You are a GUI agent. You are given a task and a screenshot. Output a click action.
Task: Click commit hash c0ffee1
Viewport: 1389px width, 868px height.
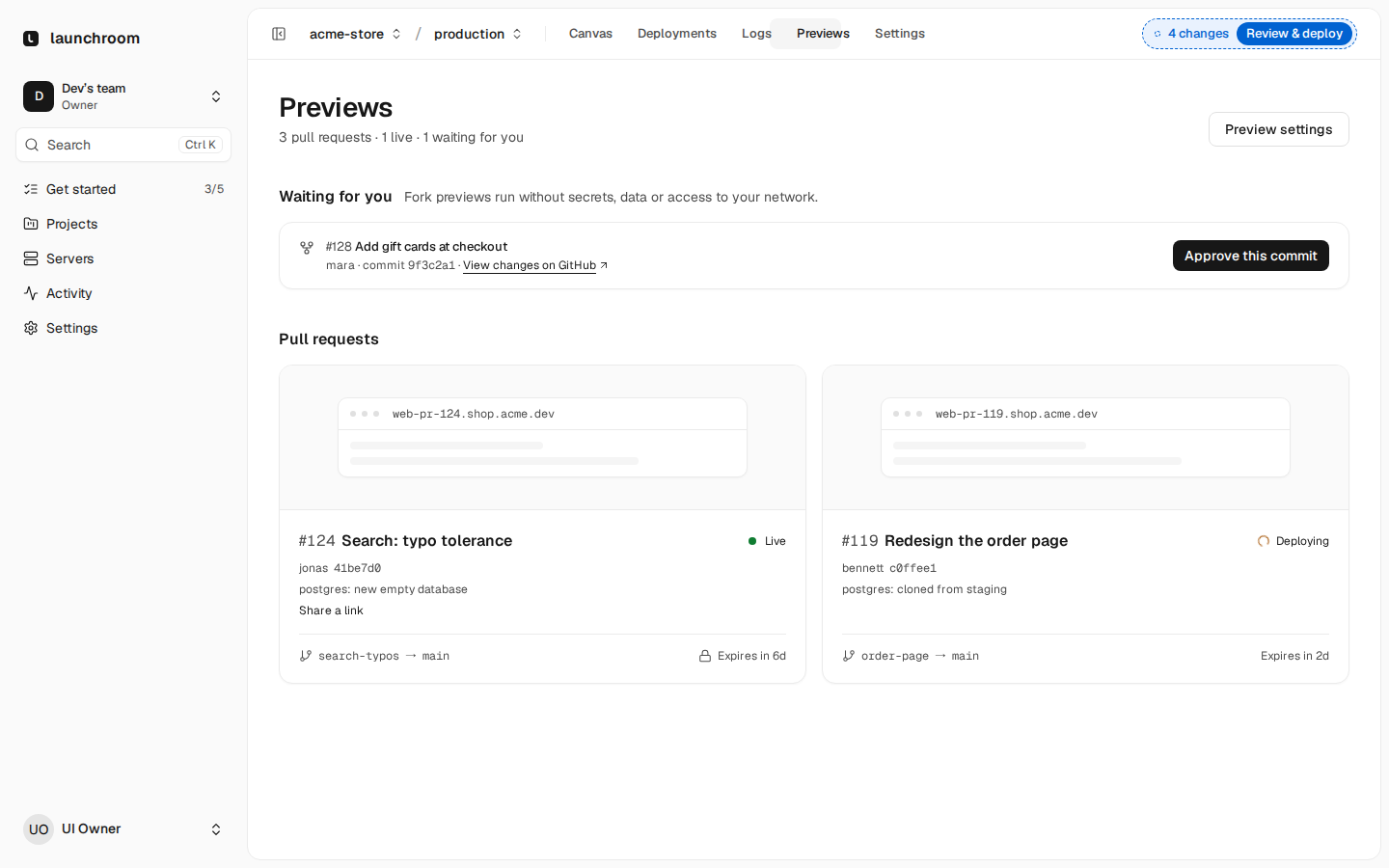coord(912,568)
